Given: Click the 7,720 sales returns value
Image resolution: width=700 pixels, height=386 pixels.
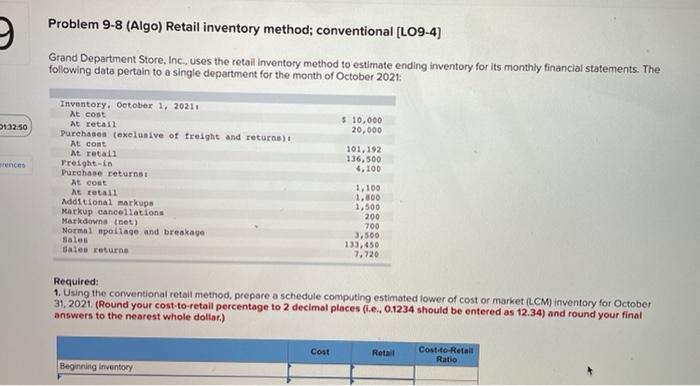Looking at the screenshot, I should (x=367, y=254).
